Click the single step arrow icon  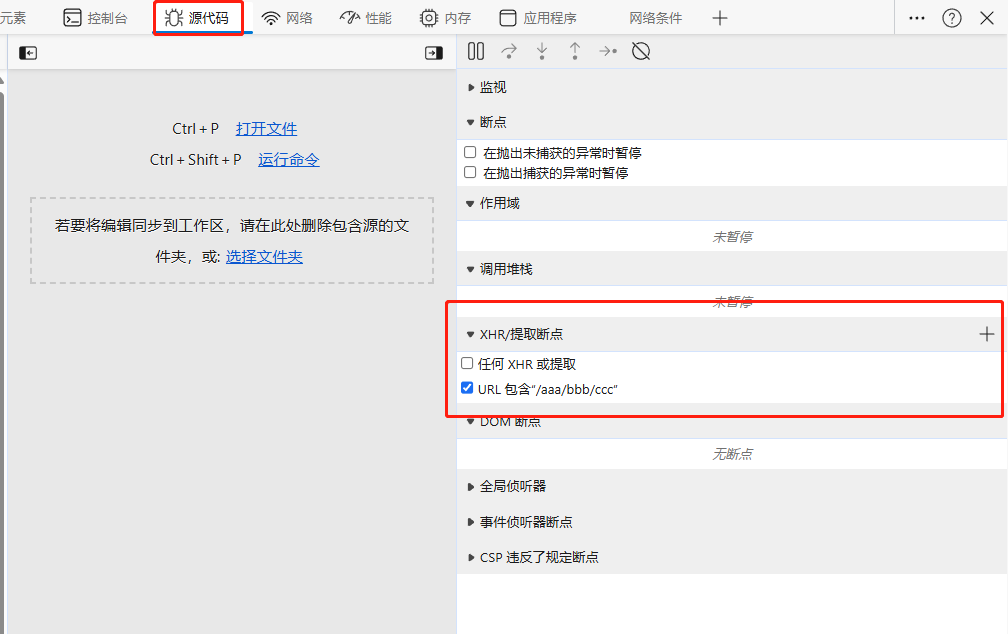(x=608, y=51)
